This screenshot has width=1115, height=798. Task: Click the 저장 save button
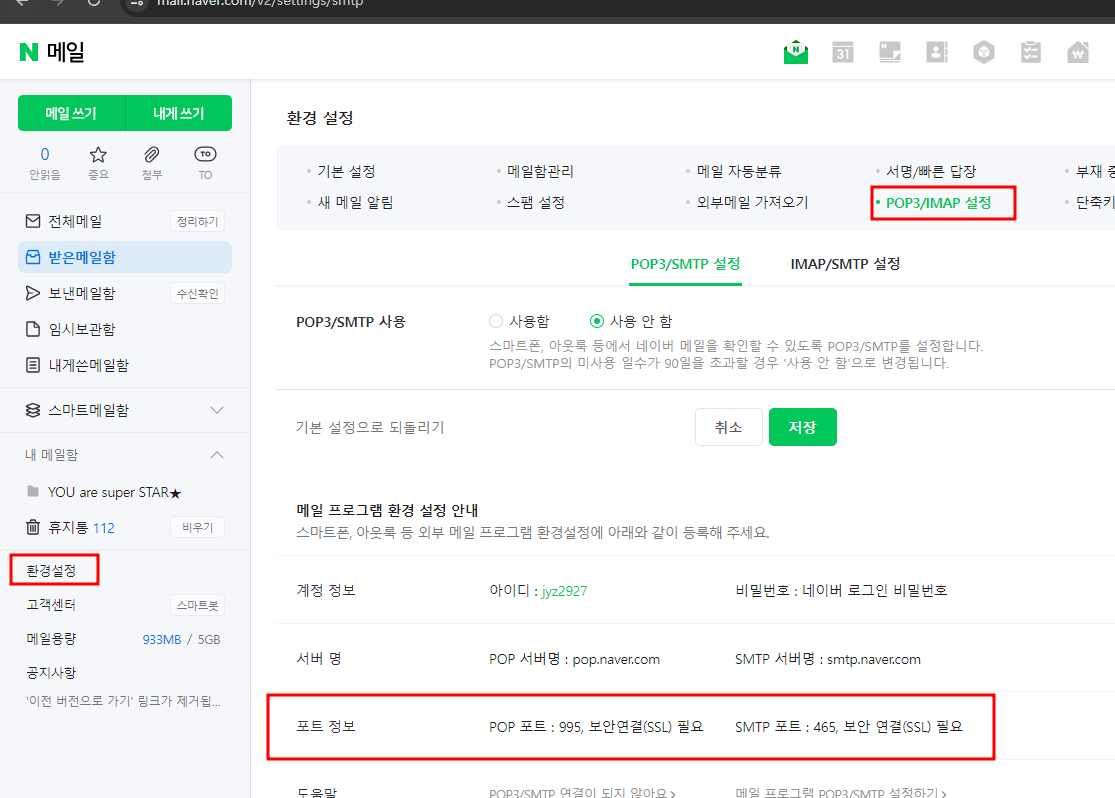[x=802, y=427]
